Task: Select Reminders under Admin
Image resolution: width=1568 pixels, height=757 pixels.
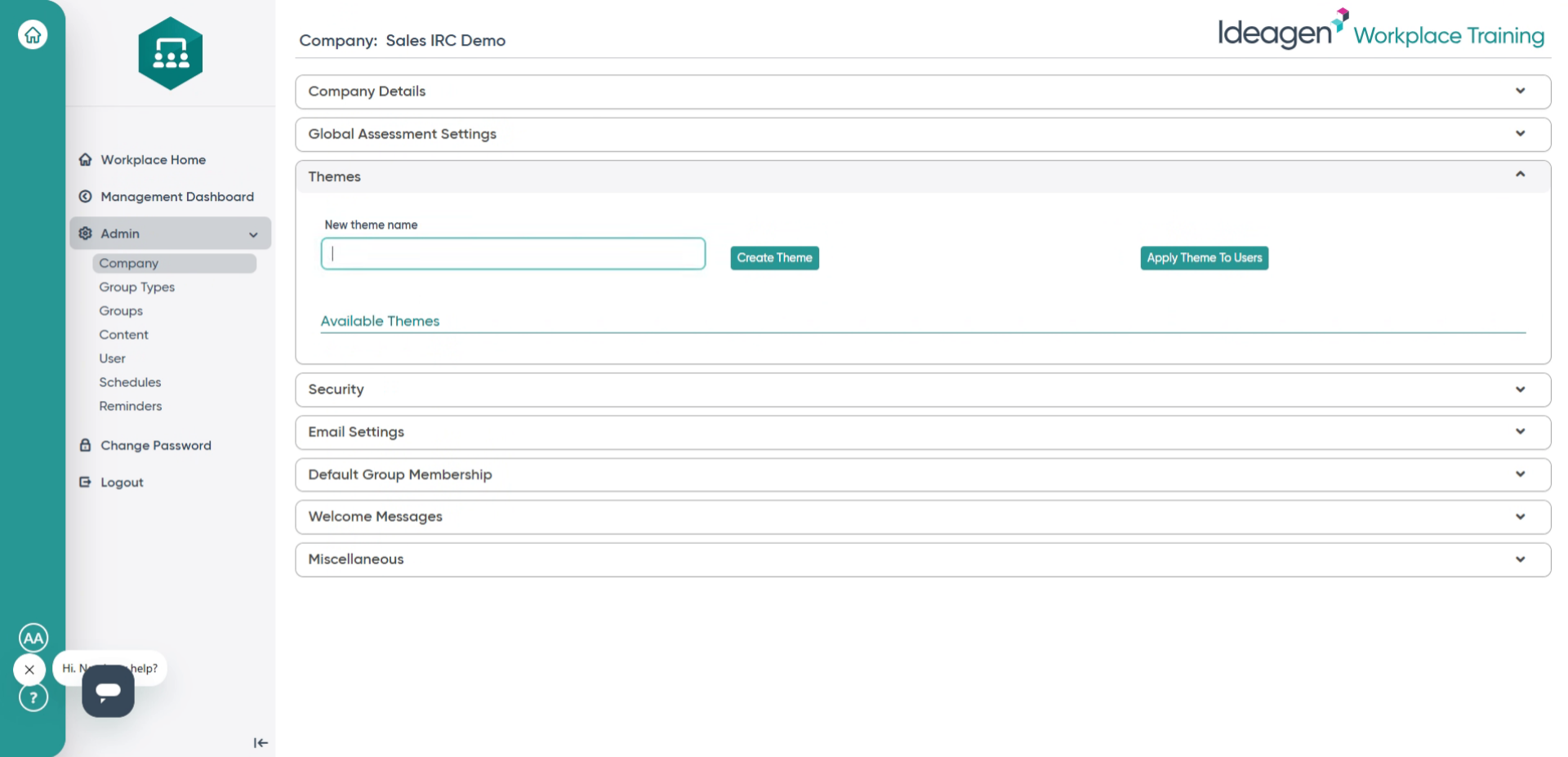Action: pos(130,405)
